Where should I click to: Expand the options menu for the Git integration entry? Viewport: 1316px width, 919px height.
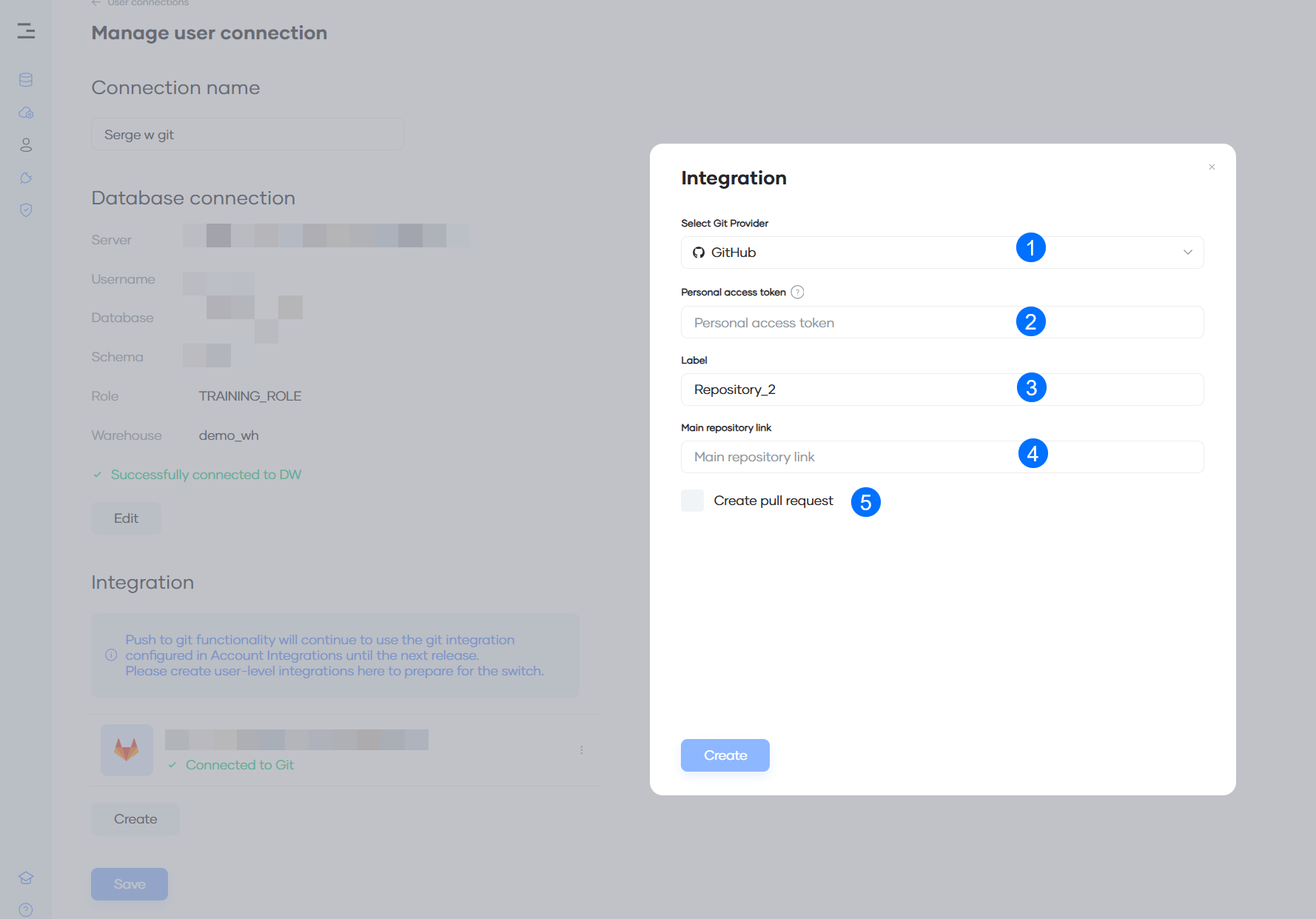[x=582, y=749]
